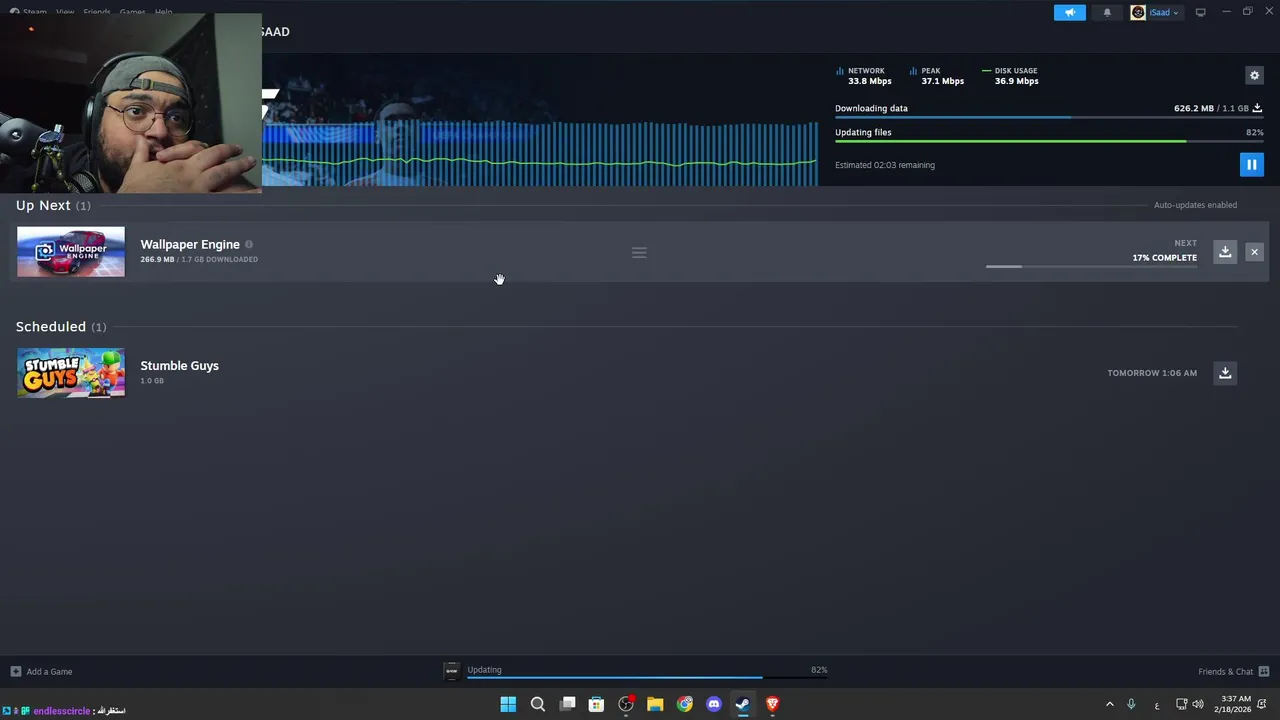This screenshot has width=1280, height=720.
Task: Click Tomorrow 1:06 AM schedule label
Action: tap(1152, 373)
